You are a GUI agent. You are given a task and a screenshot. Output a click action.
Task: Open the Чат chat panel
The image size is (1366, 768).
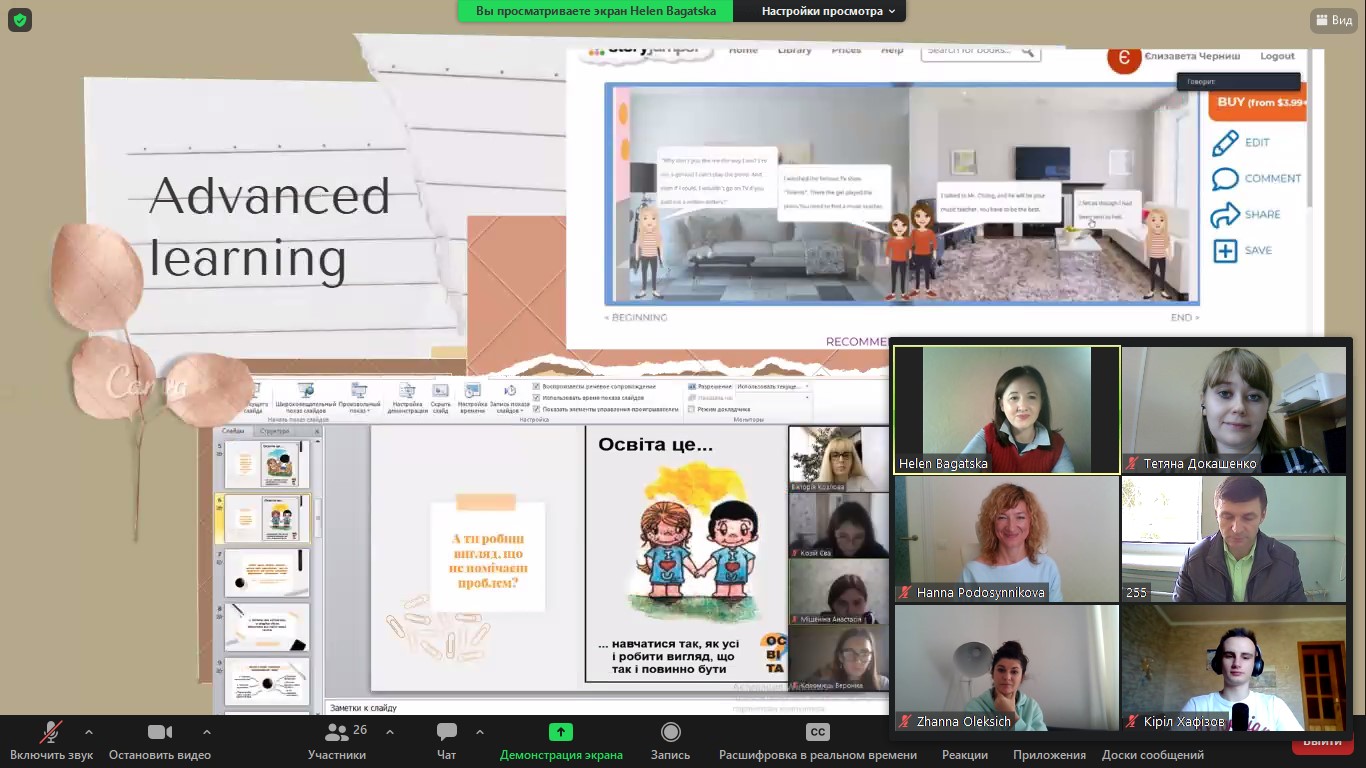446,733
